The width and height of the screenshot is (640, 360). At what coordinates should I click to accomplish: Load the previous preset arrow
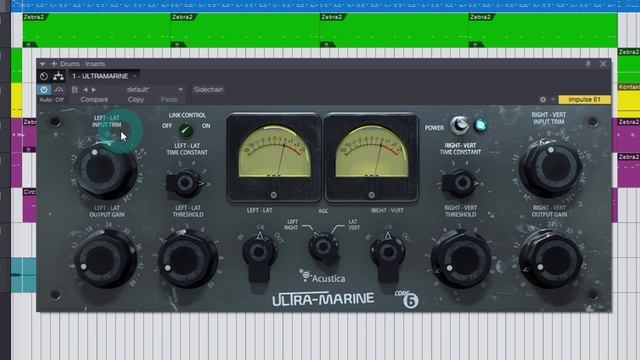(85, 89)
